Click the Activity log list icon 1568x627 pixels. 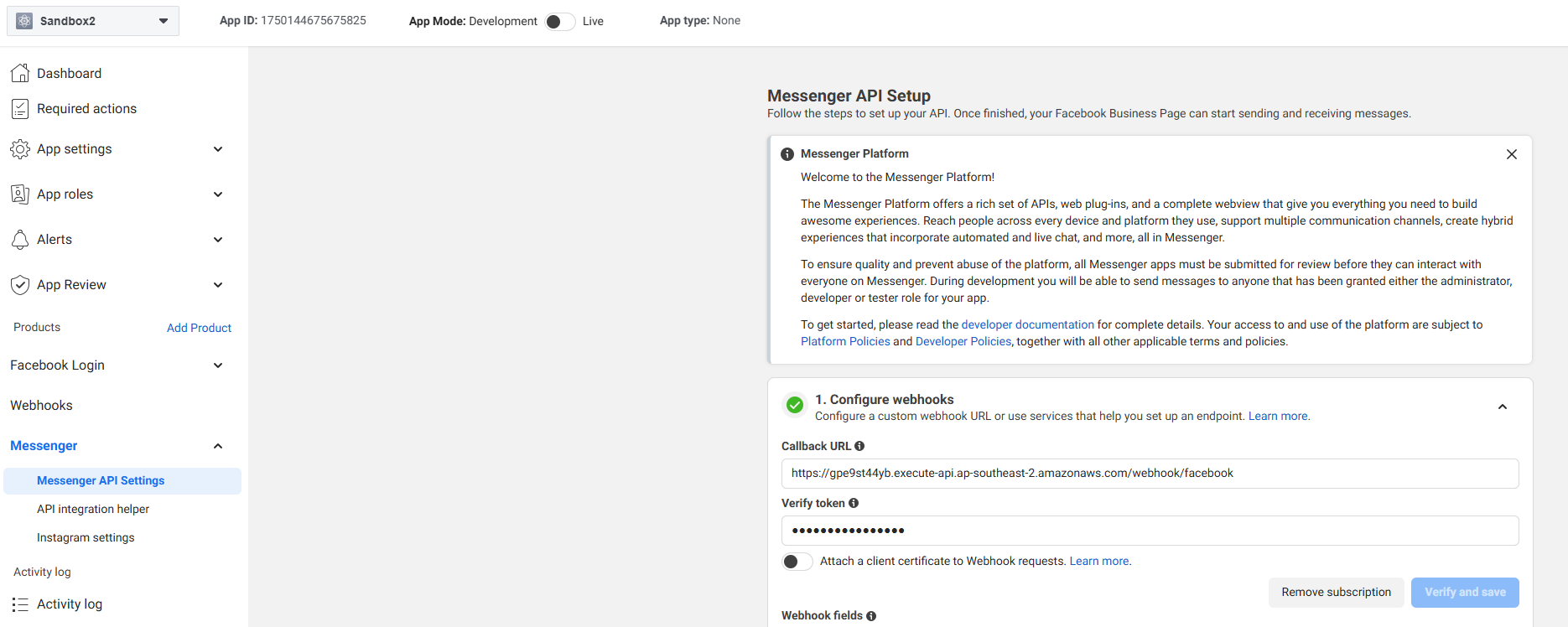click(20, 604)
